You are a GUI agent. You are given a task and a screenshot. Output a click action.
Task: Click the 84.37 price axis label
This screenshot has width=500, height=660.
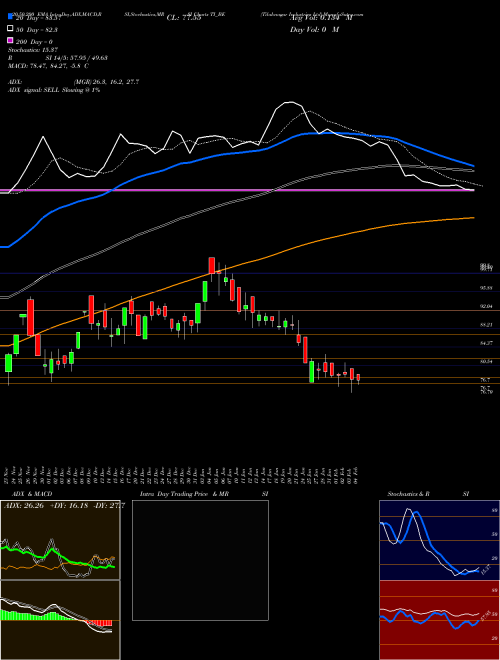pos(487,343)
